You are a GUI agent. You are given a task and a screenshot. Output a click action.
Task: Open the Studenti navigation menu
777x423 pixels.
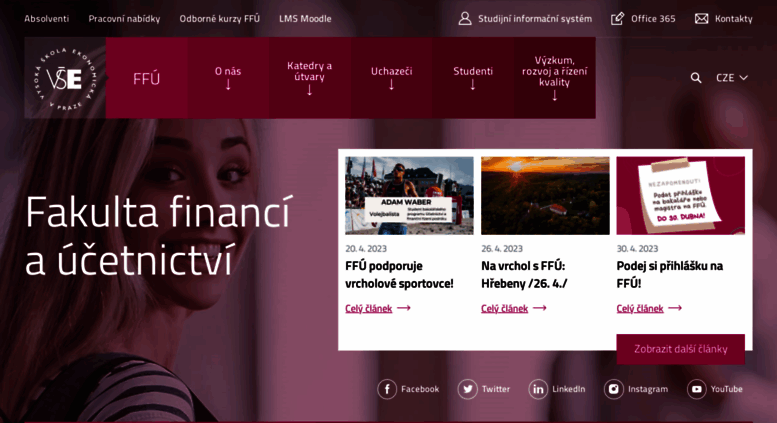[x=473, y=78]
